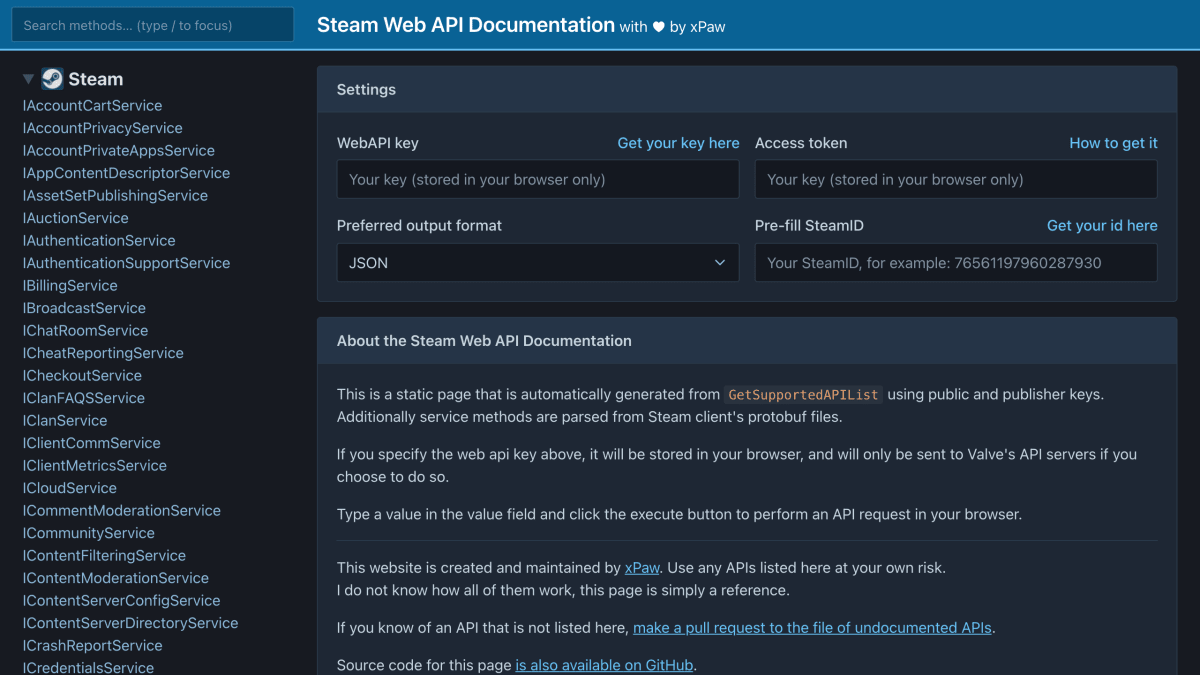Click the Steam Web API Documentation title
This screenshot has width=1200, height=675.
tap(466, 25)
